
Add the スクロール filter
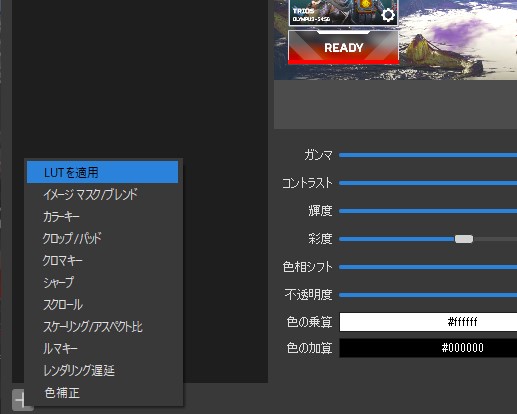(x=102, y=304)
